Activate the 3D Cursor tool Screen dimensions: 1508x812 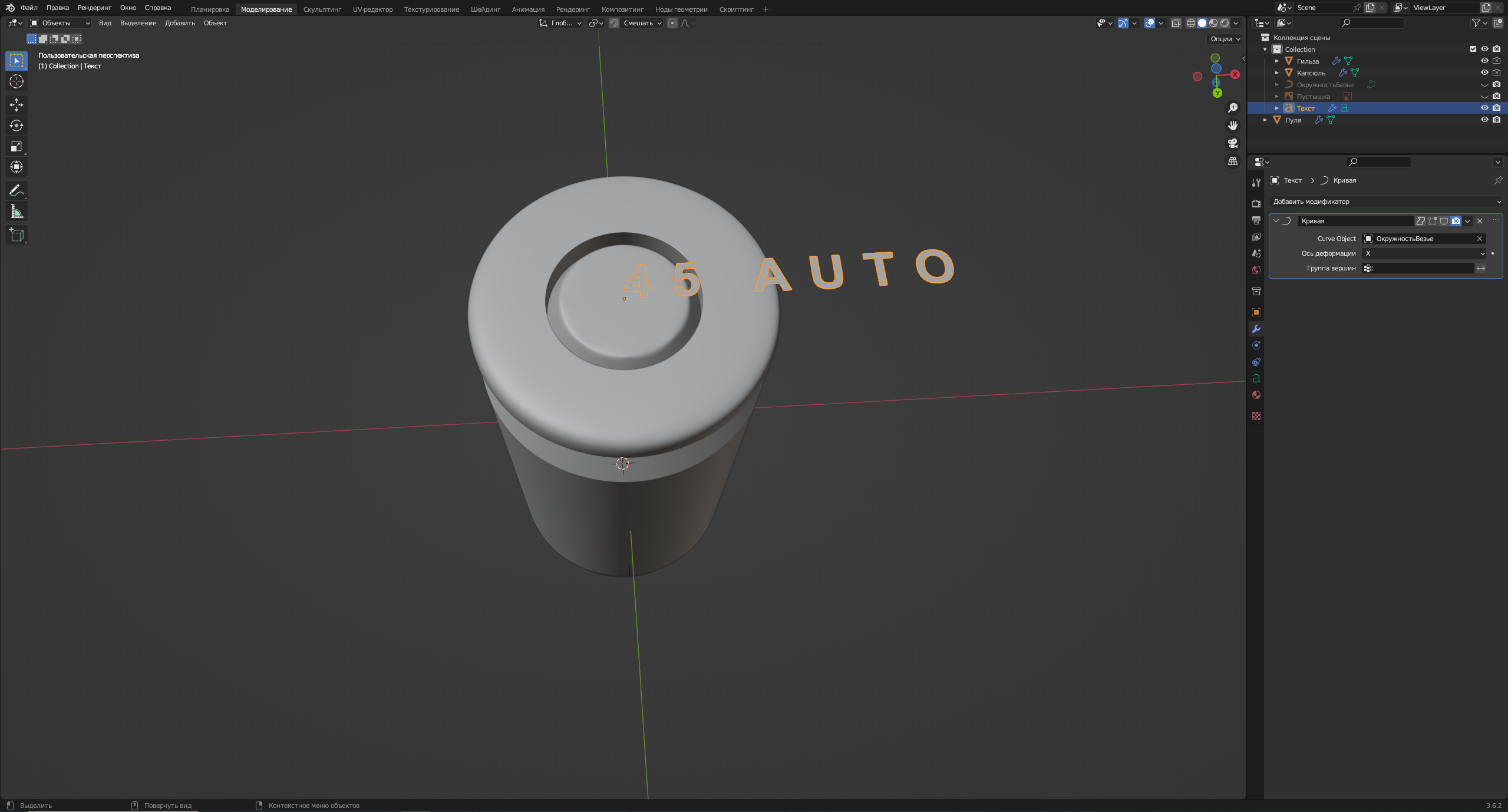[17, 81]
